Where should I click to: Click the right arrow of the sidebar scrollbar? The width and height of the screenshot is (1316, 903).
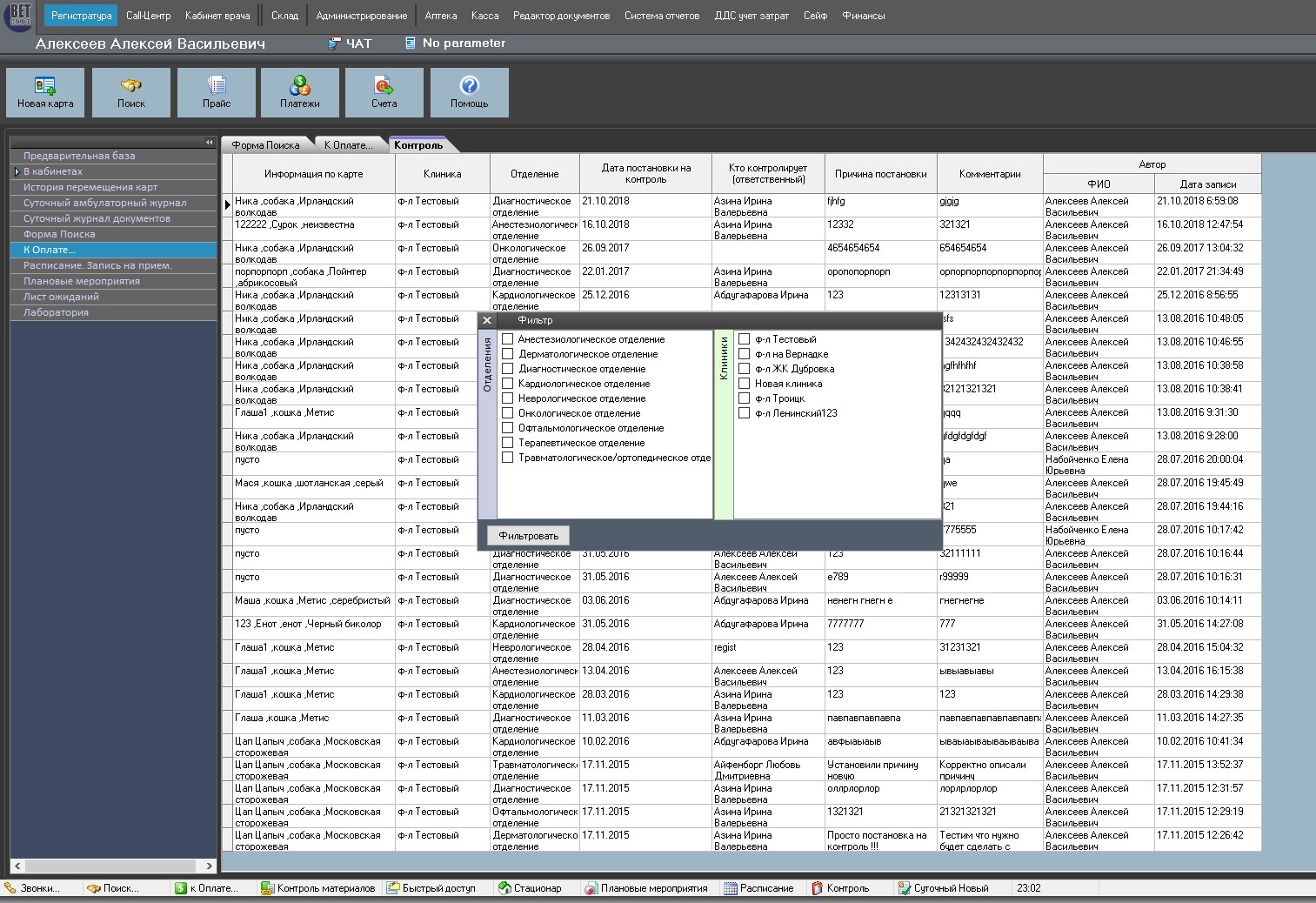point(209,866)
